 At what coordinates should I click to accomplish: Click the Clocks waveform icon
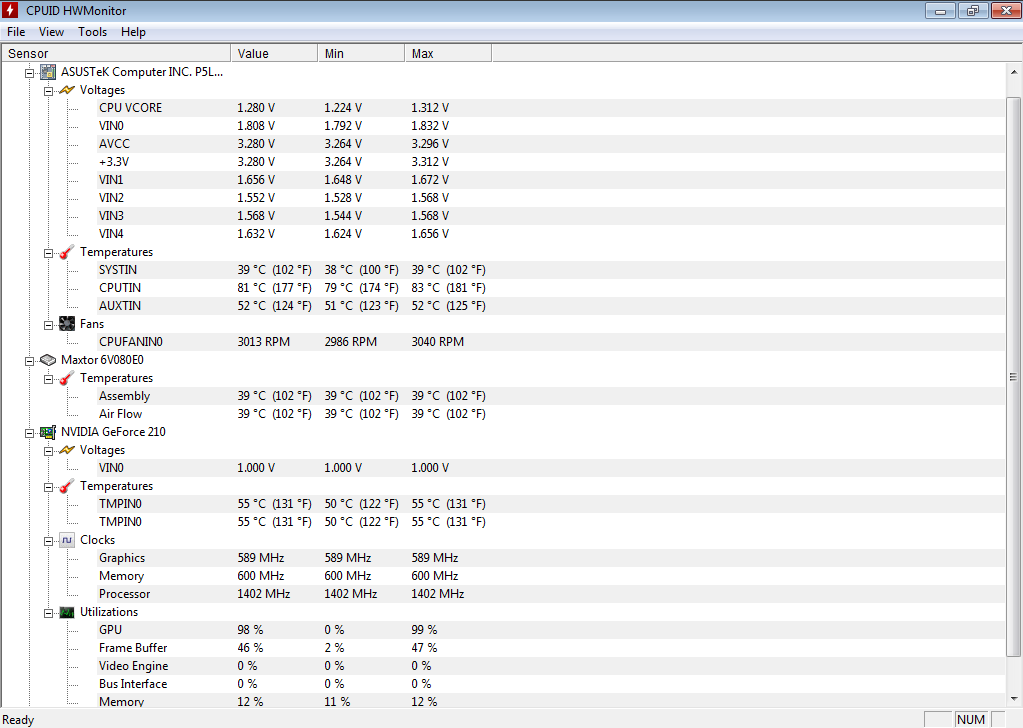pos(67,540)
